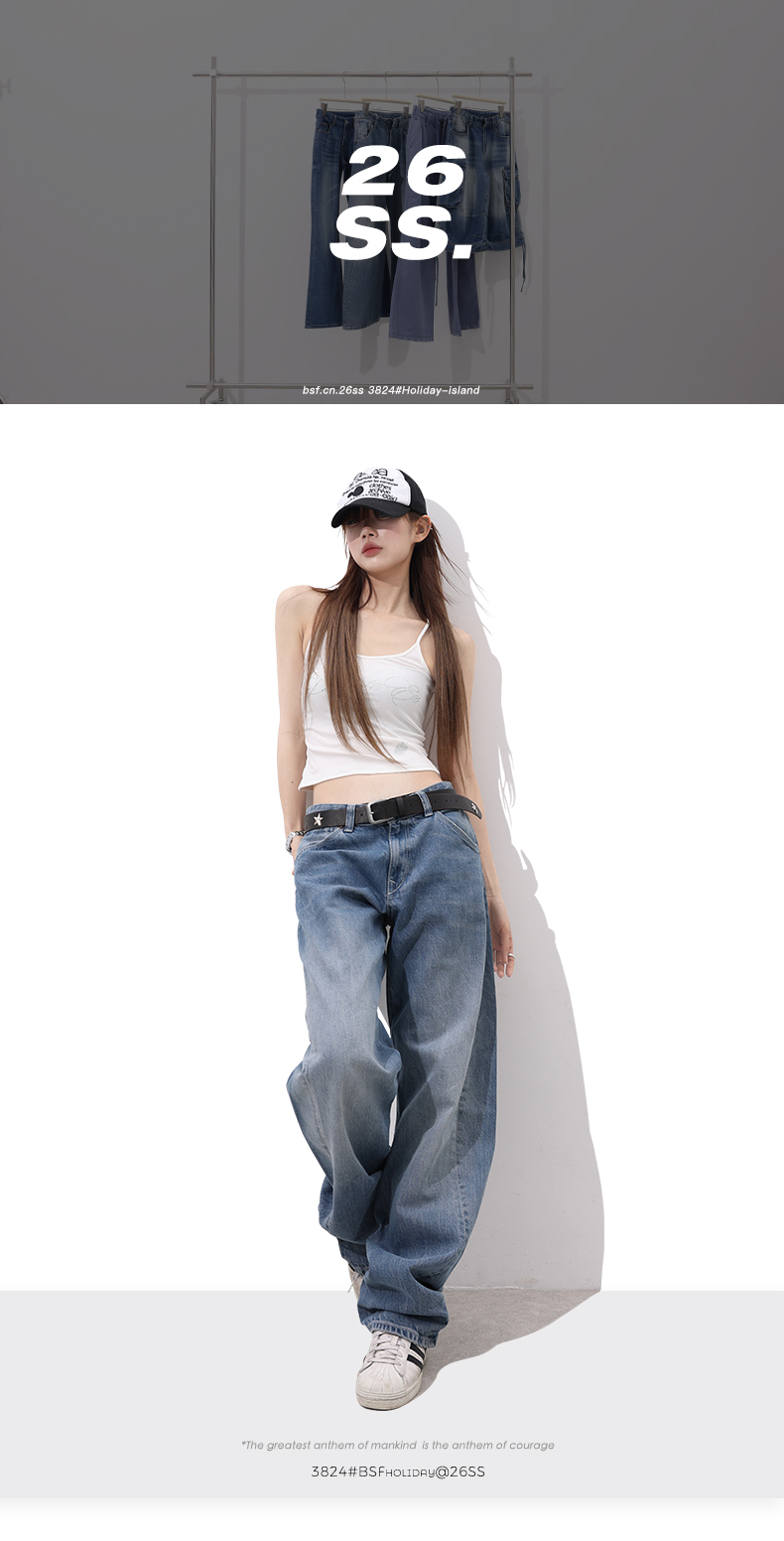This screenshot has width=784, height=1541.
Task: Click the white star stud on the belt
Action: tap(319, 819)
